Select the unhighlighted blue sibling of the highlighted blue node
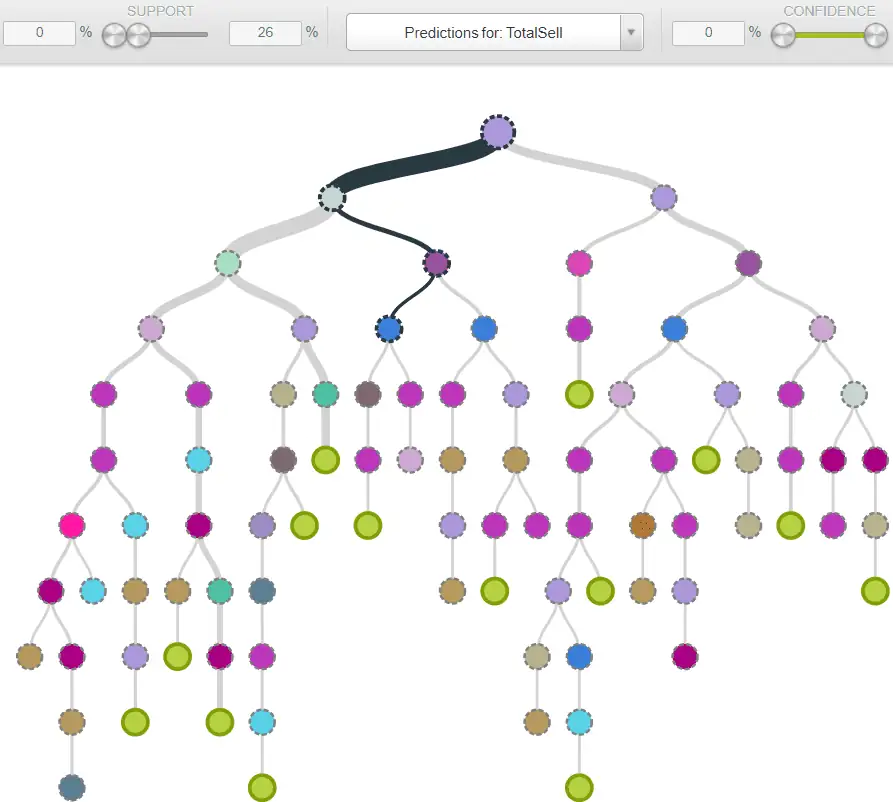Image resolution: width=893 pixels, height=802 pixels. coord(484,329)
